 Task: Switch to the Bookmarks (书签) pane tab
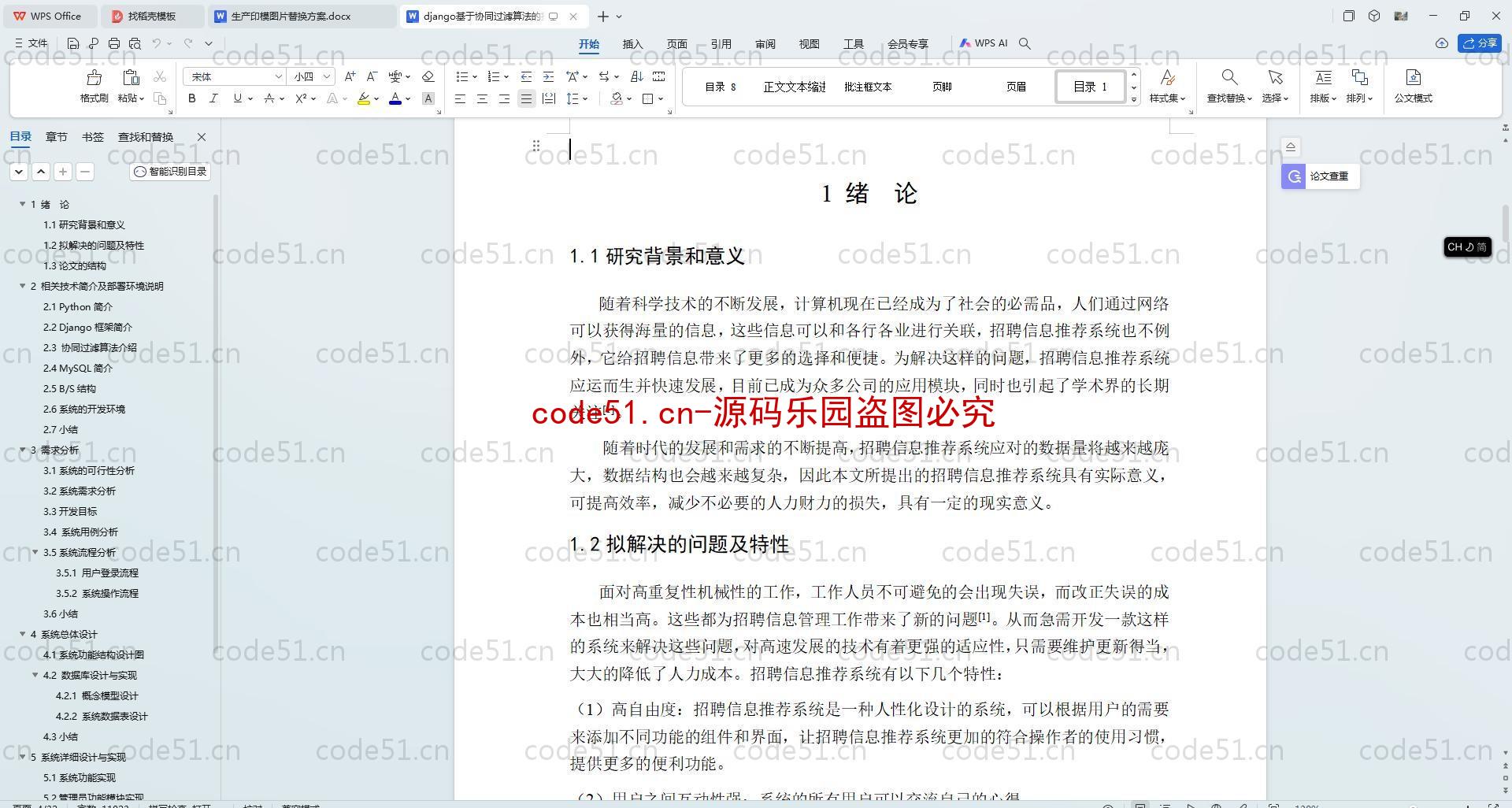(x=92, y=137)
